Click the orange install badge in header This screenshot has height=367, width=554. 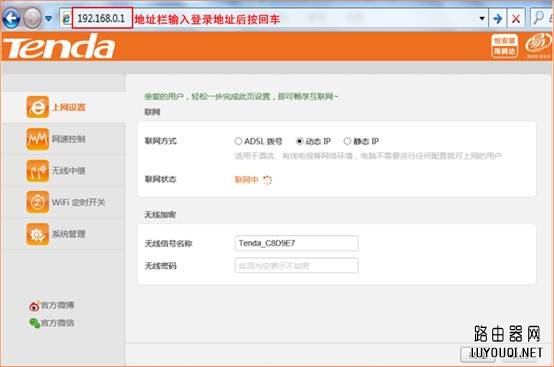[505, 46]
